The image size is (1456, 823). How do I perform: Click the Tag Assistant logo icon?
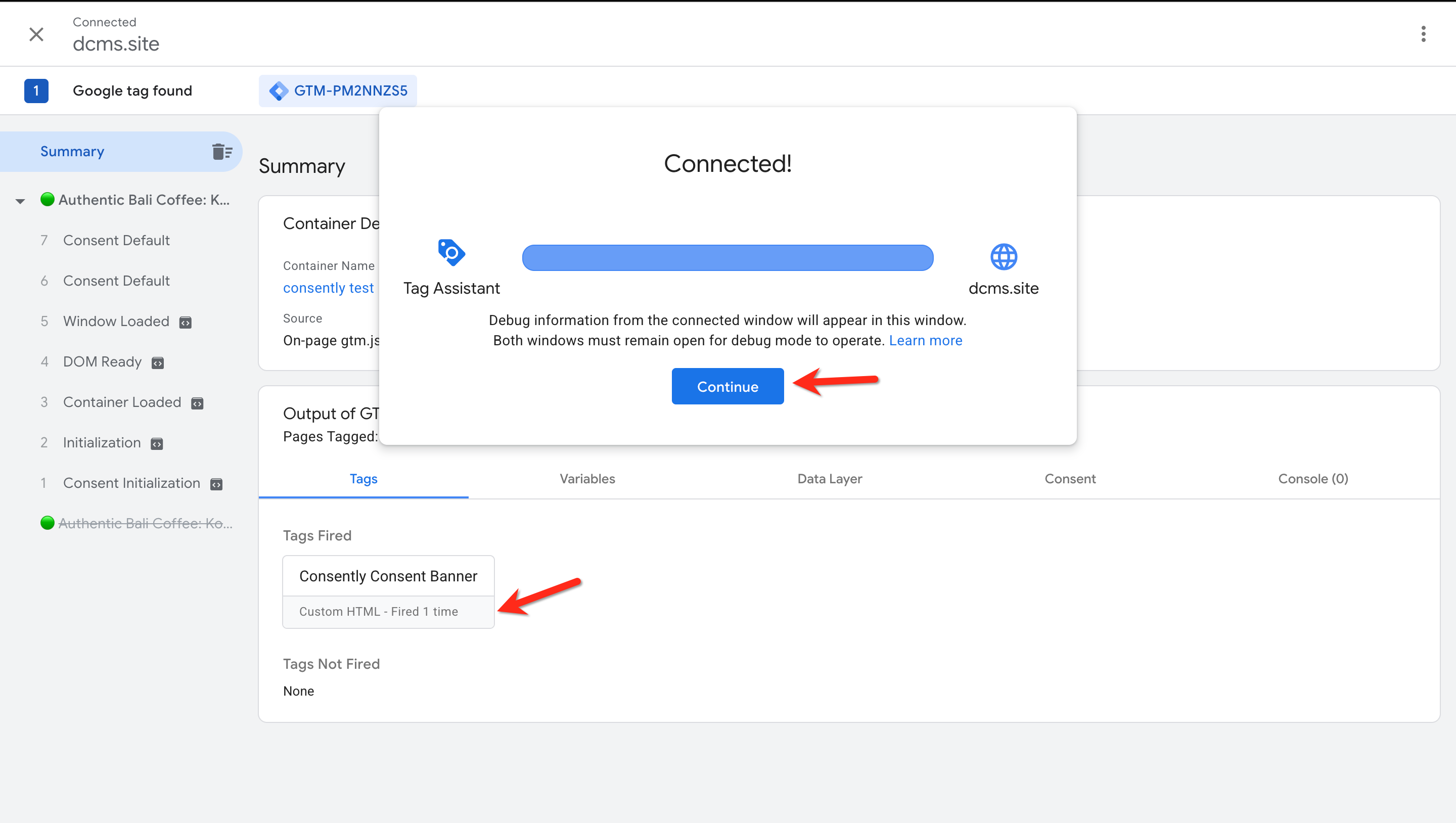(x=451, y=253)
